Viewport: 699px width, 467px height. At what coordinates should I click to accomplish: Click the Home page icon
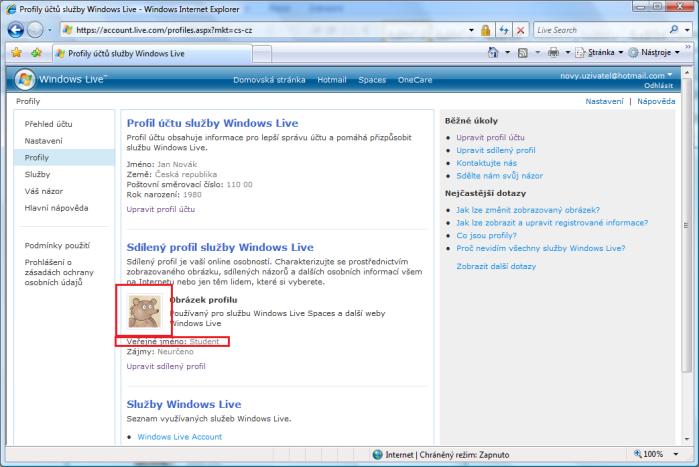coord(493,53)
